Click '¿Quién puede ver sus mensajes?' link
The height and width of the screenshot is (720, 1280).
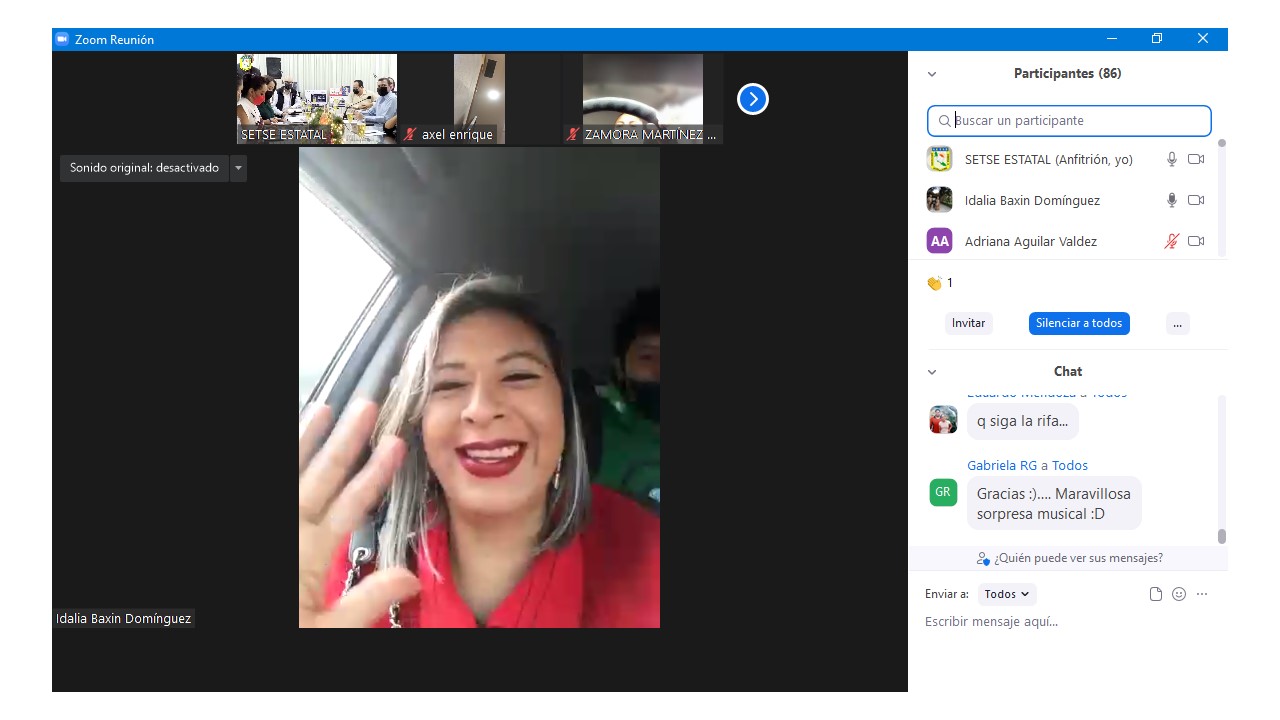click(x=1078, y=558)
